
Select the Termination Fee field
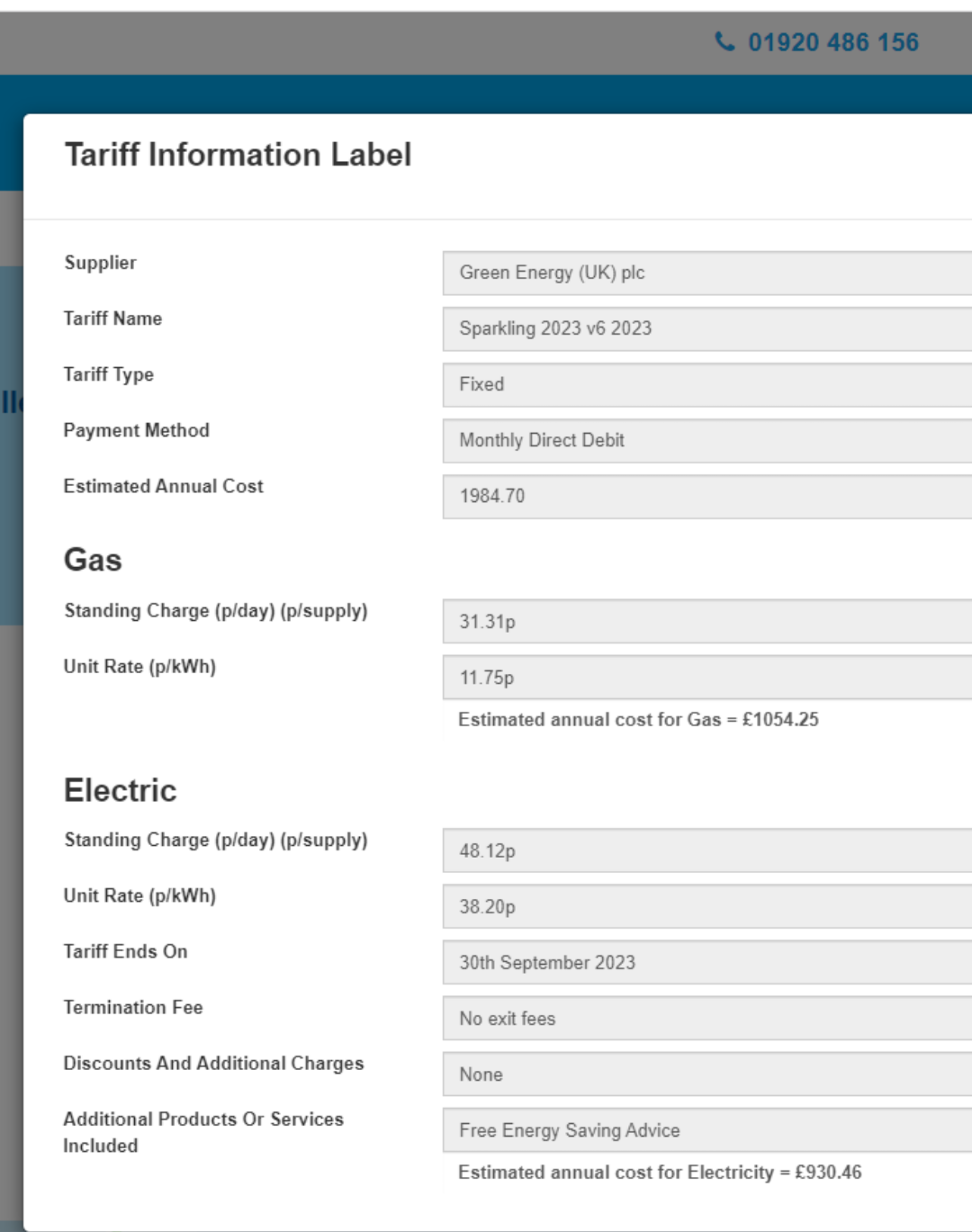point(706,1018)
